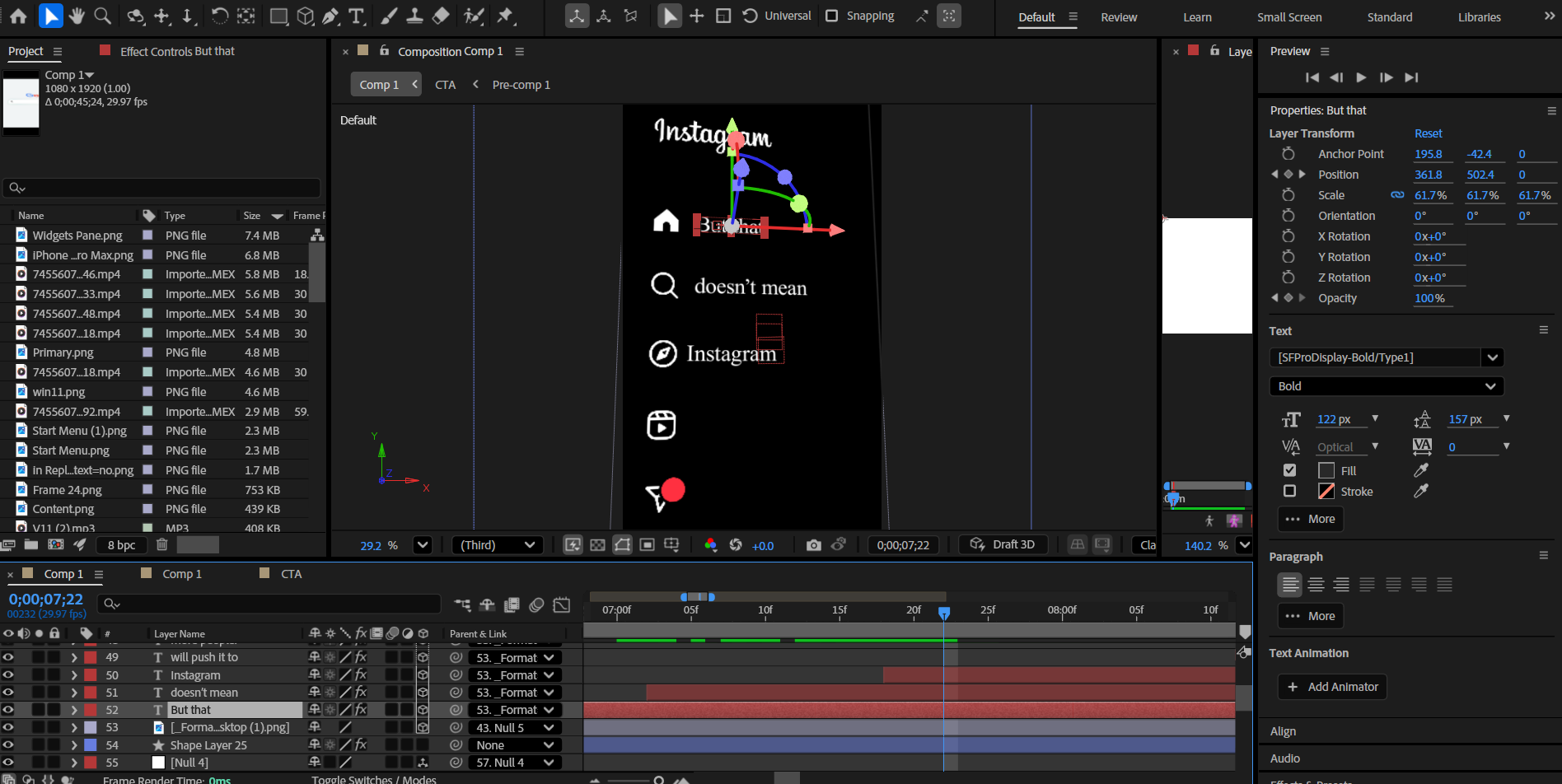Switch to the Review workspace

[x=1118, y=17]
